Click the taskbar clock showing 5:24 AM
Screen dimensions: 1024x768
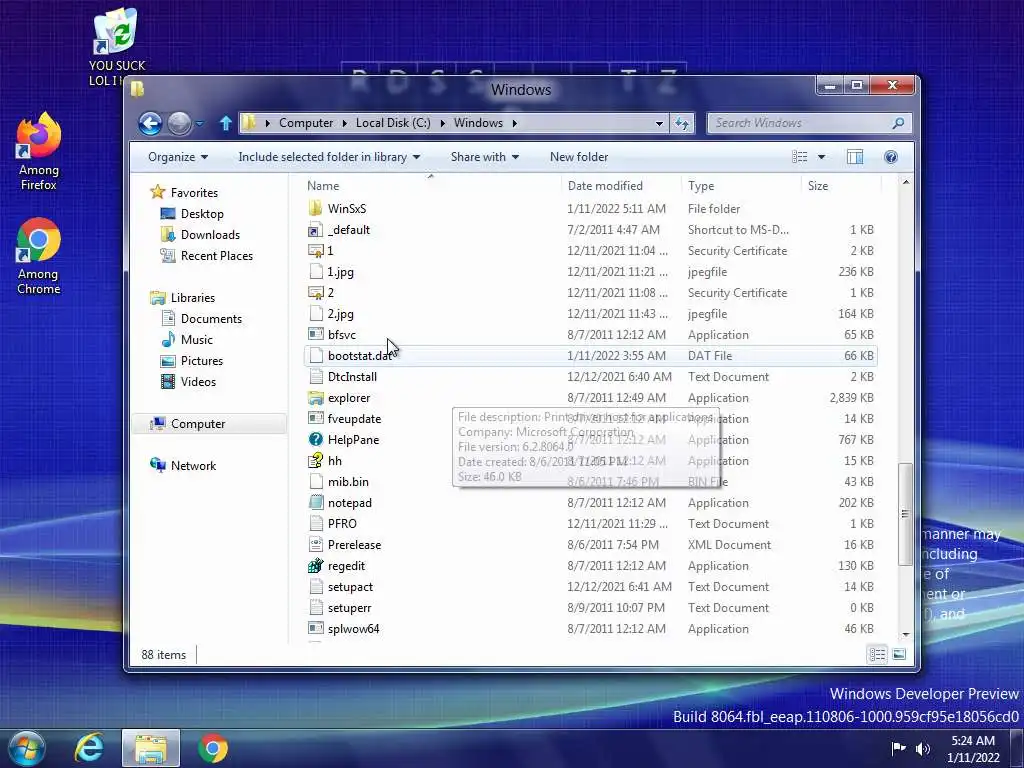[973, 748]
